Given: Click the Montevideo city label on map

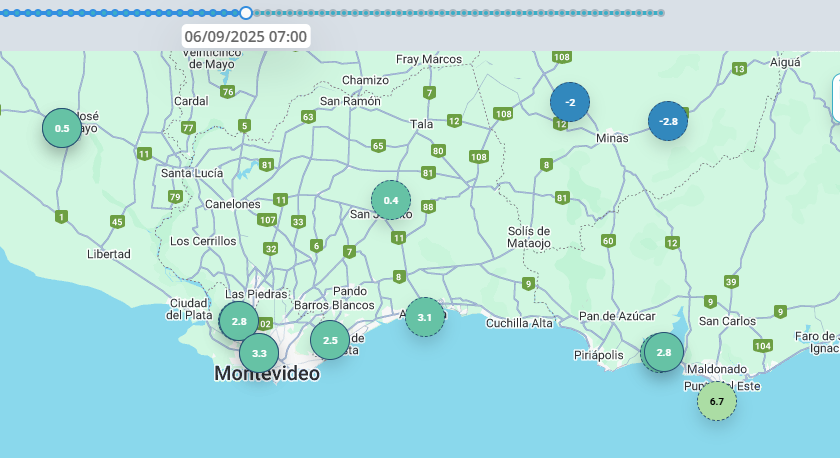Looking at the screenshot, I should (x=267, y=374).
